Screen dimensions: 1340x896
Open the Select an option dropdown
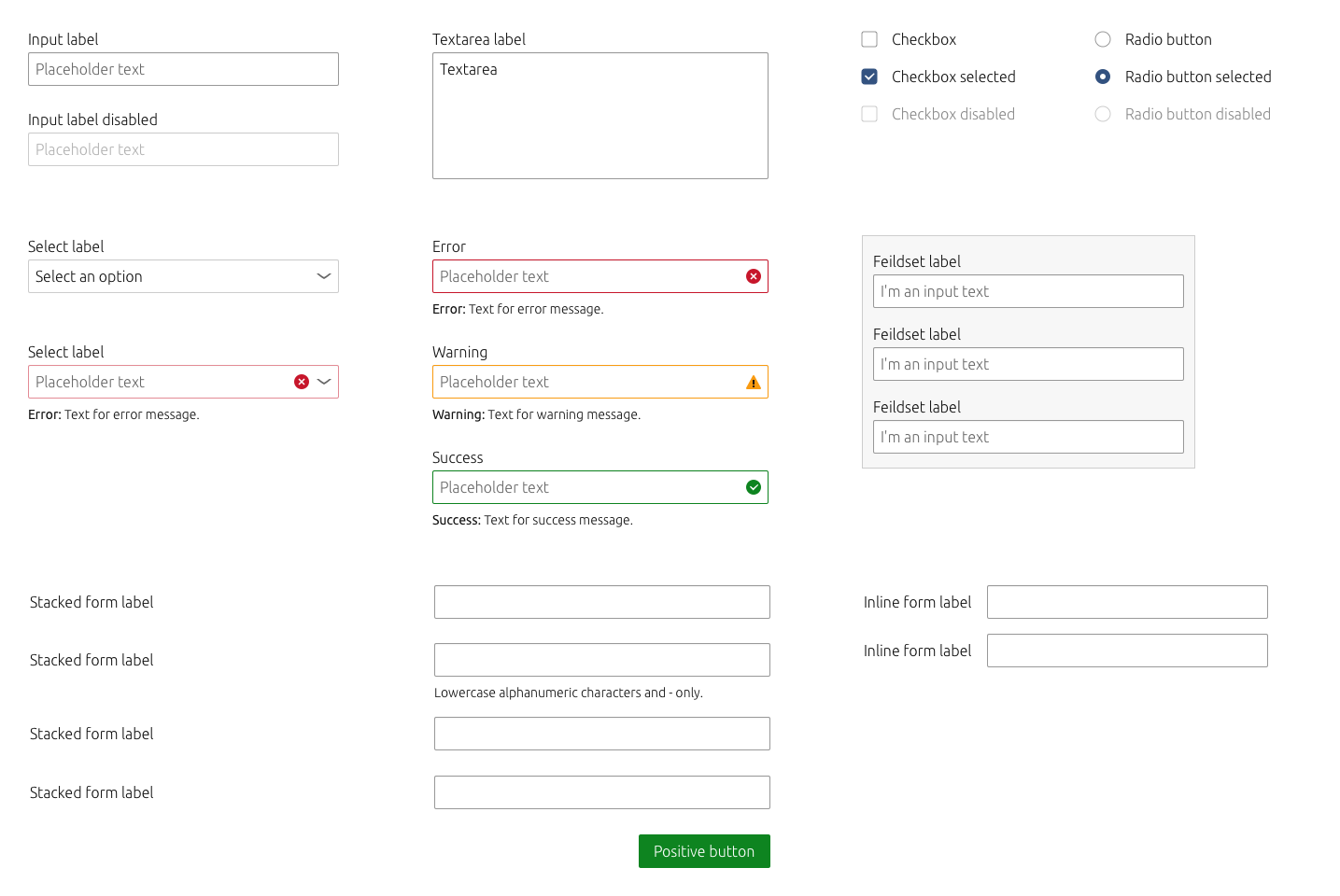point(183,276)
